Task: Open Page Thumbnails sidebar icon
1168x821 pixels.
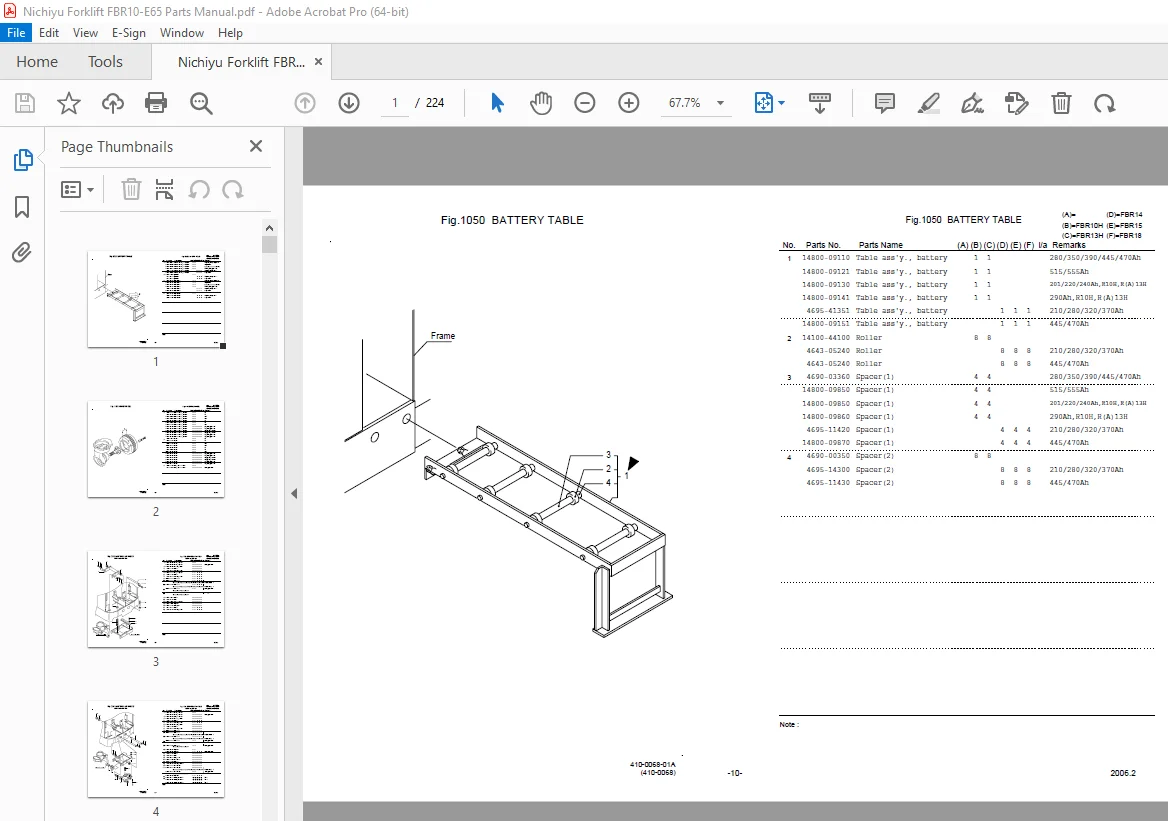Action: click(x=22, y=159)
